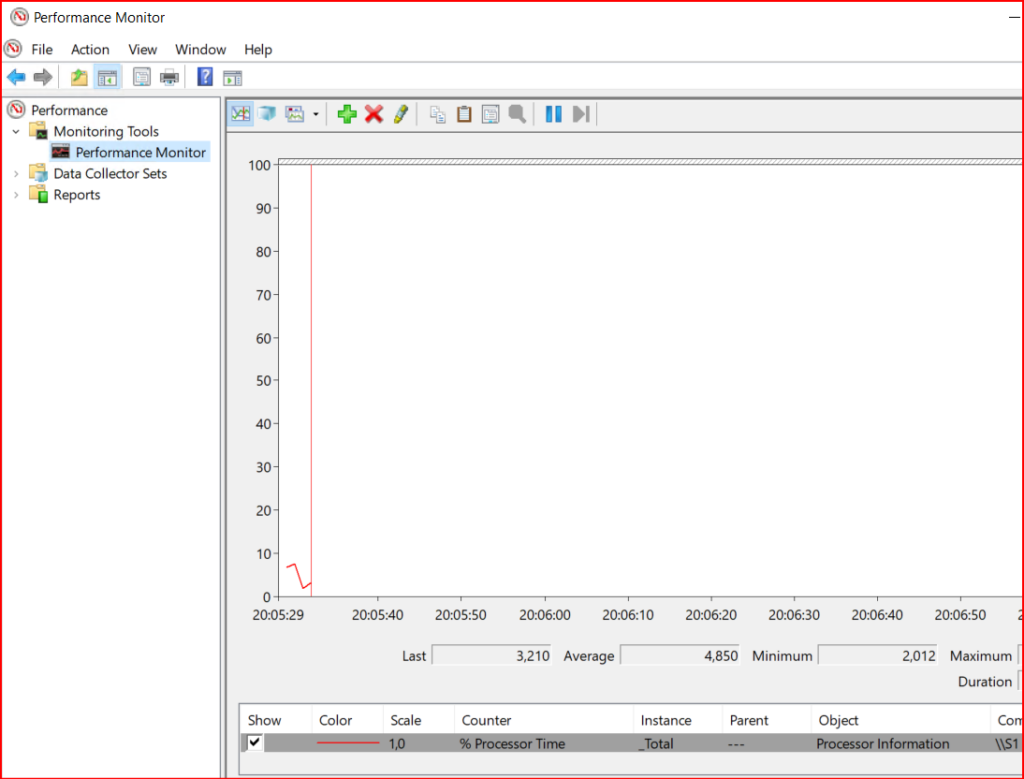Open graph Properties from the toolbar
1024x779 pixels.
pos(490,114)
